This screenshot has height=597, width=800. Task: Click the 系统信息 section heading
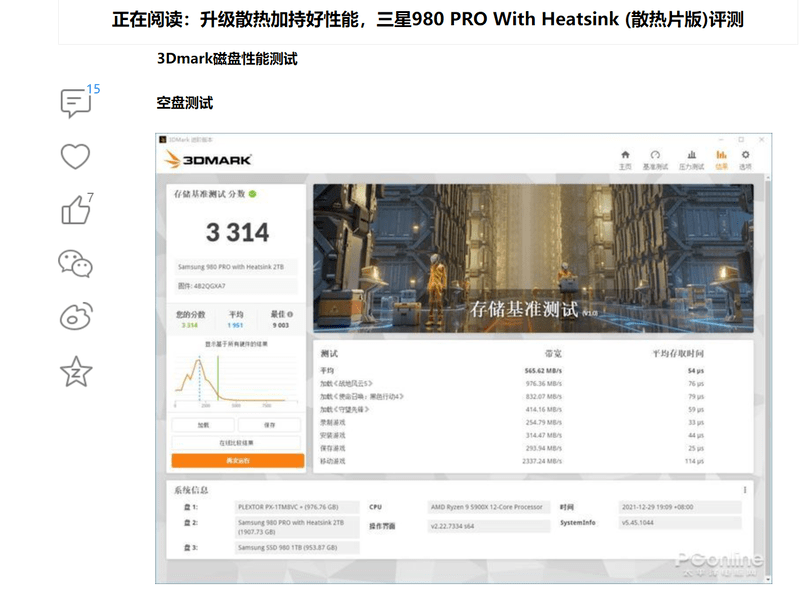(191, 490)
